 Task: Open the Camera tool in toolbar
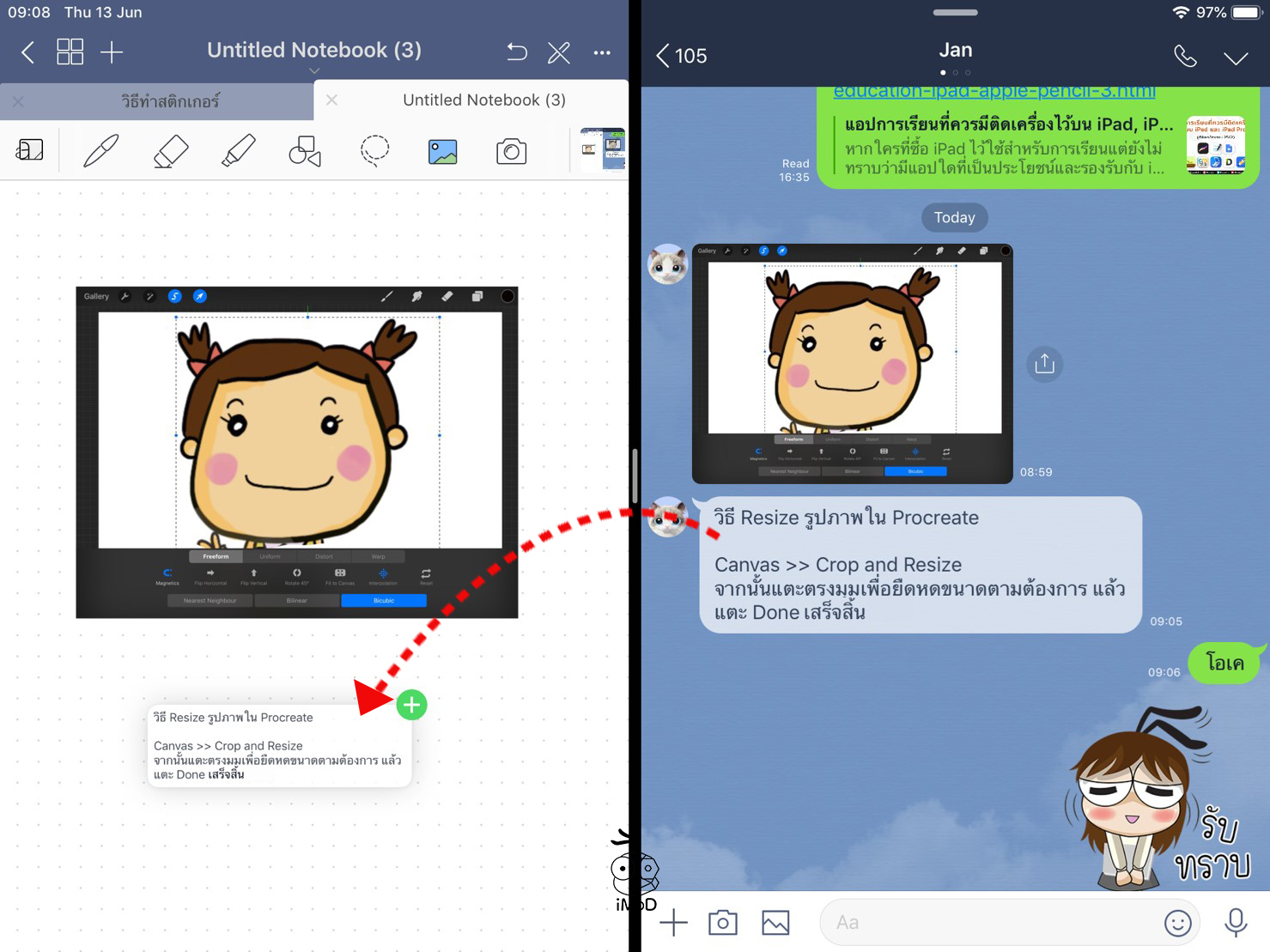click(x=511, y=152)
